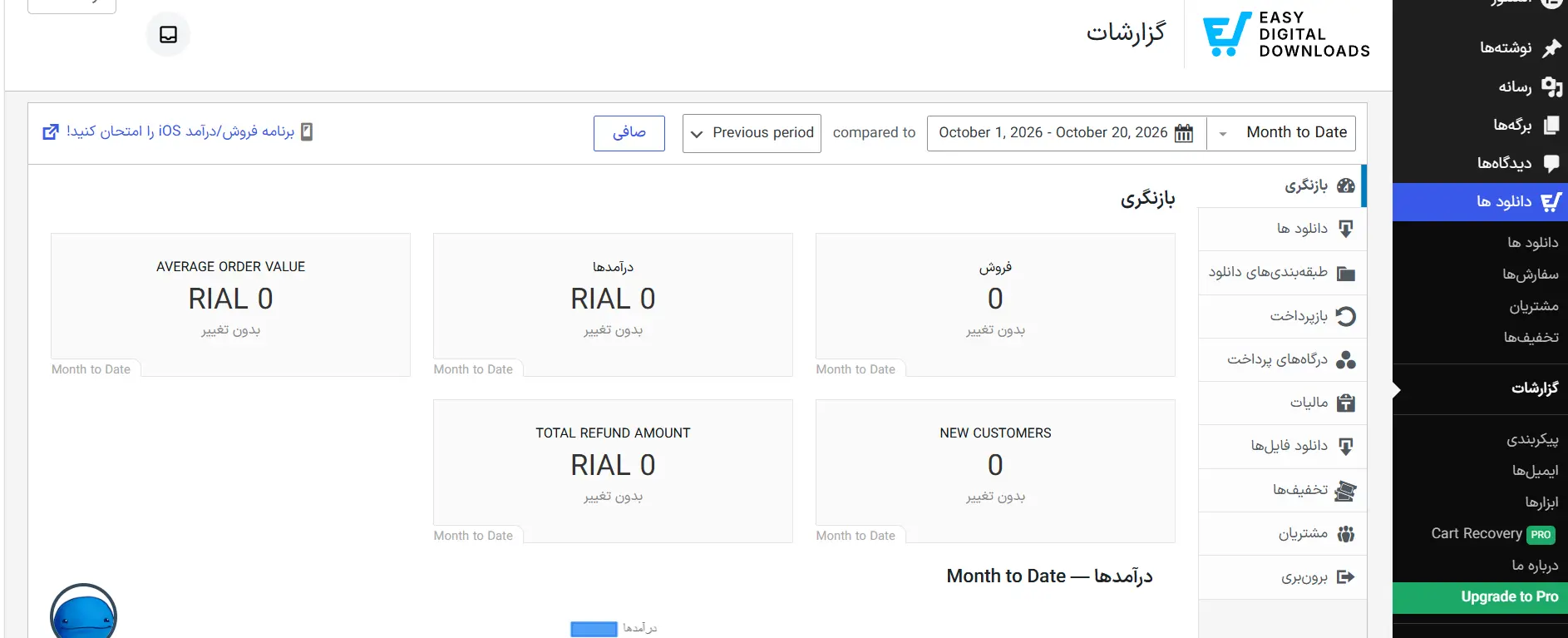Open دانلود ها main sidebar menu

pyautogui.click(x=1480, y=202)
